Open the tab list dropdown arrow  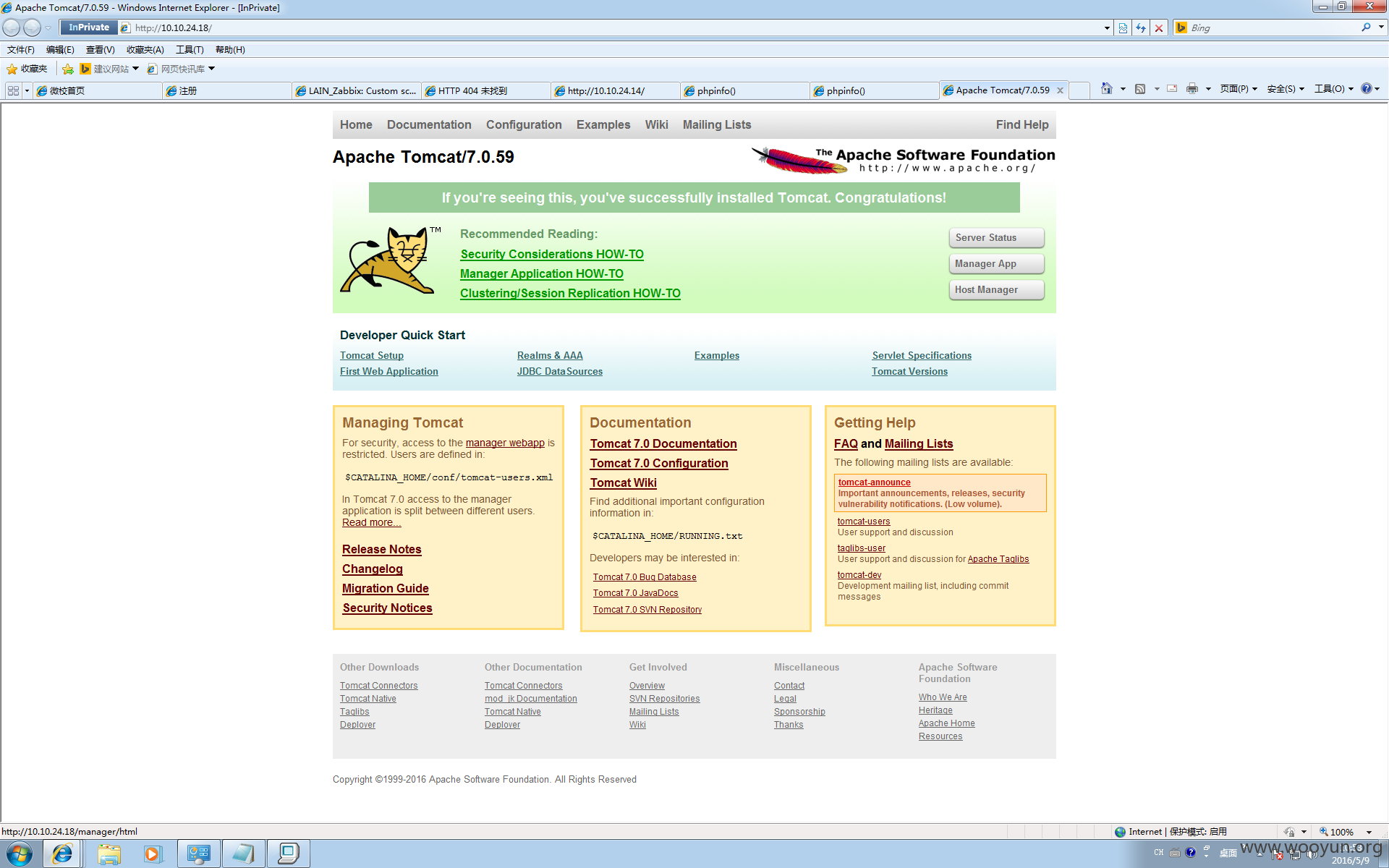(27, 90)
